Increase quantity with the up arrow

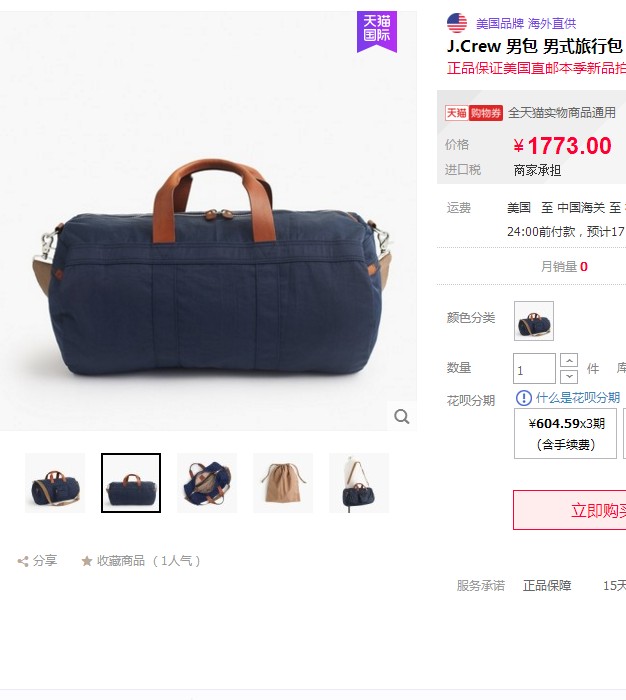[x=569, y=360]
